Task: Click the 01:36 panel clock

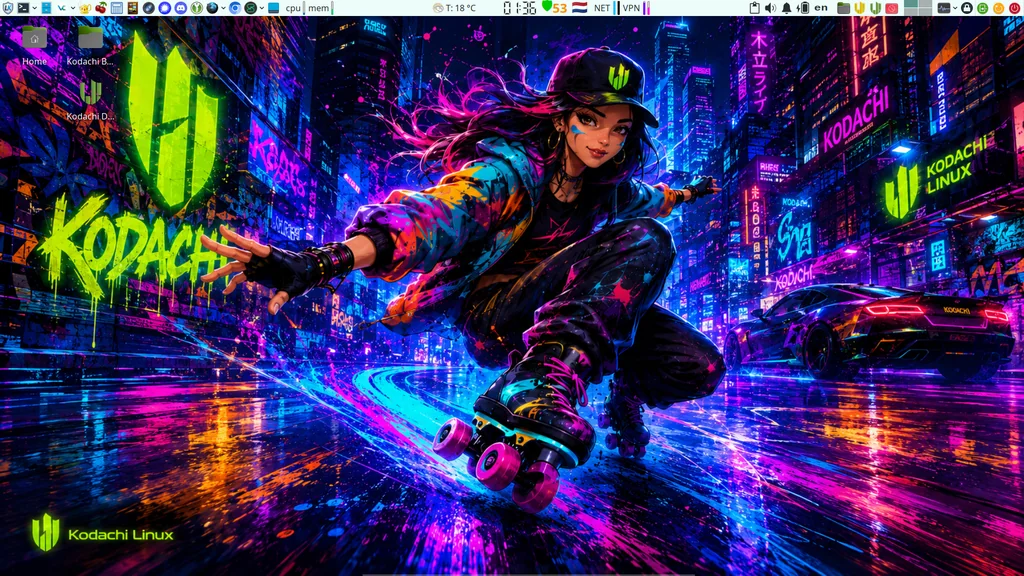Action: coord(520,8)
